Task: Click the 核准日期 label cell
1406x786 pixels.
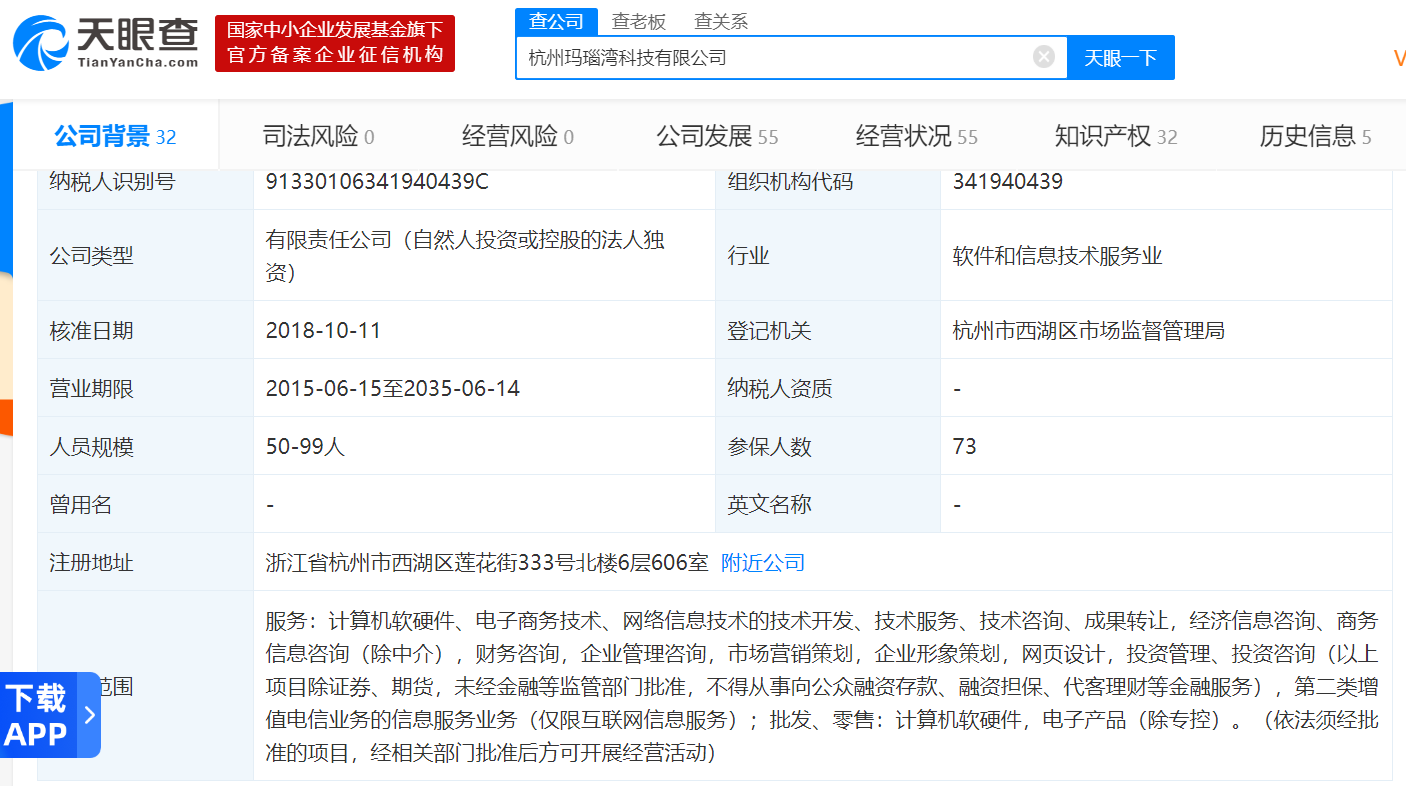Action: click(146, 330)
